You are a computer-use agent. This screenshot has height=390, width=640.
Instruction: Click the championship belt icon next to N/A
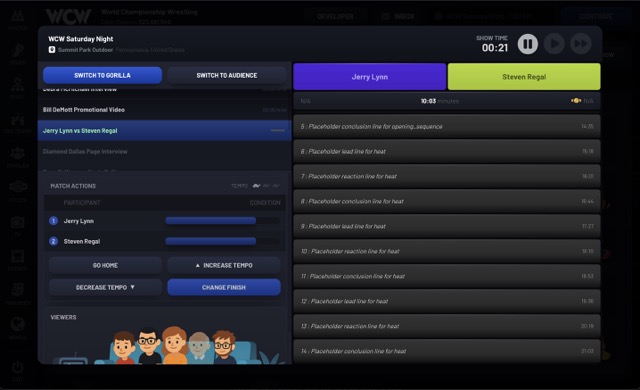click(576, 101)
